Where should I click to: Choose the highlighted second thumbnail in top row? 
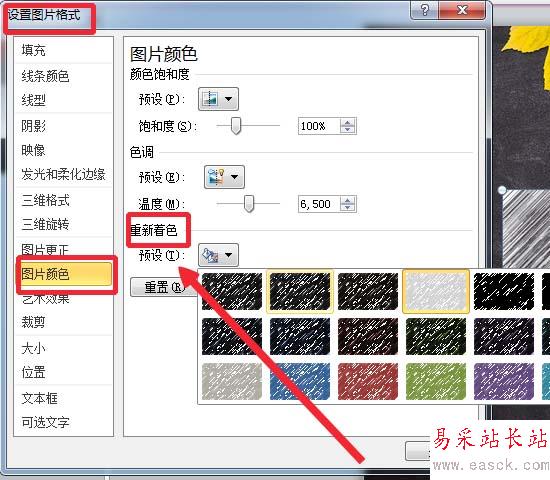pyautogui.click(x=300, y=292)
